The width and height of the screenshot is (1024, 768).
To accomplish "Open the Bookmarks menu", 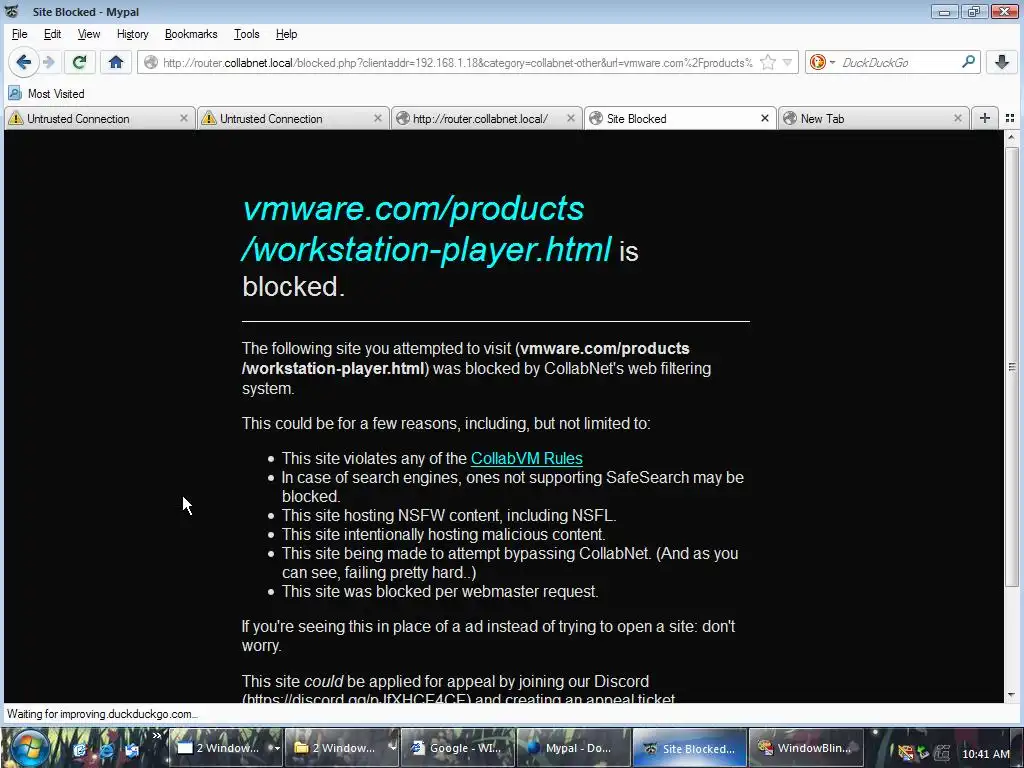I will click(191, 34).
